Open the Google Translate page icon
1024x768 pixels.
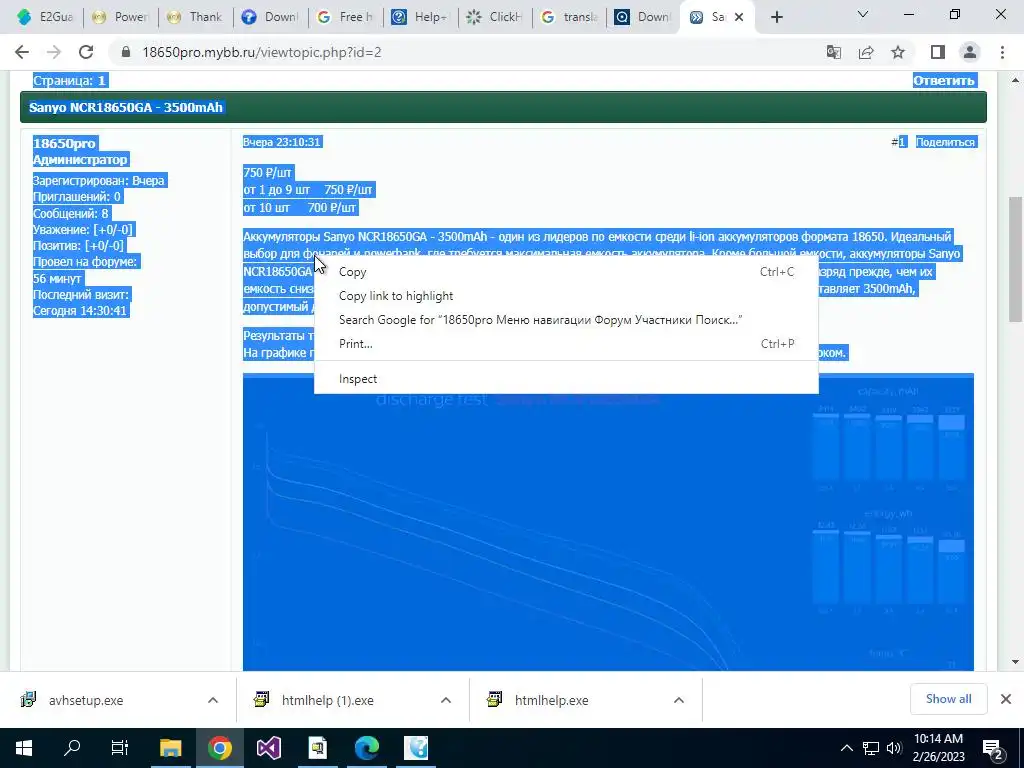click(833, 52)
